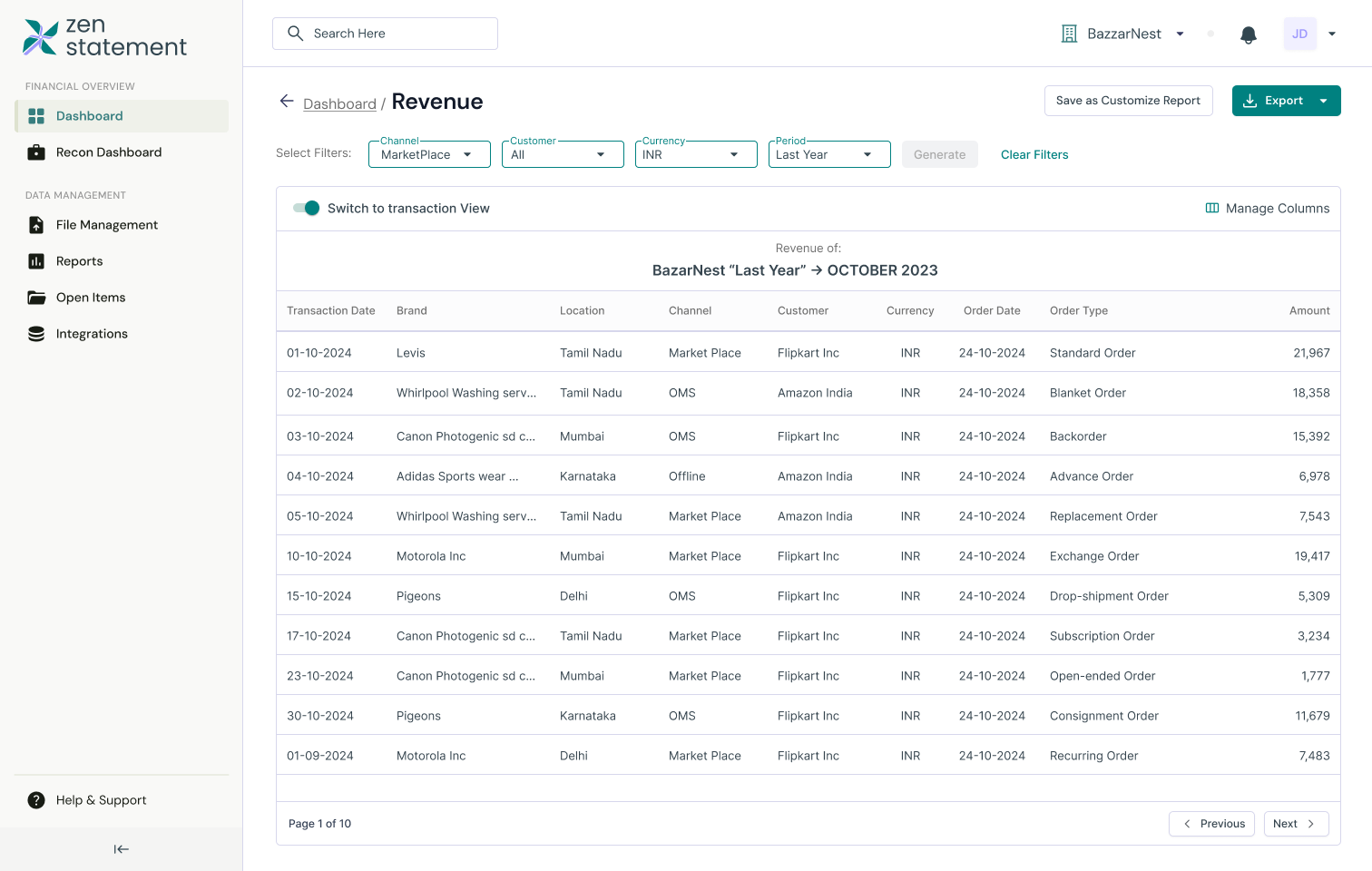
Task: Click the Dashboard breadcrumb link
Action: [339, 103]
